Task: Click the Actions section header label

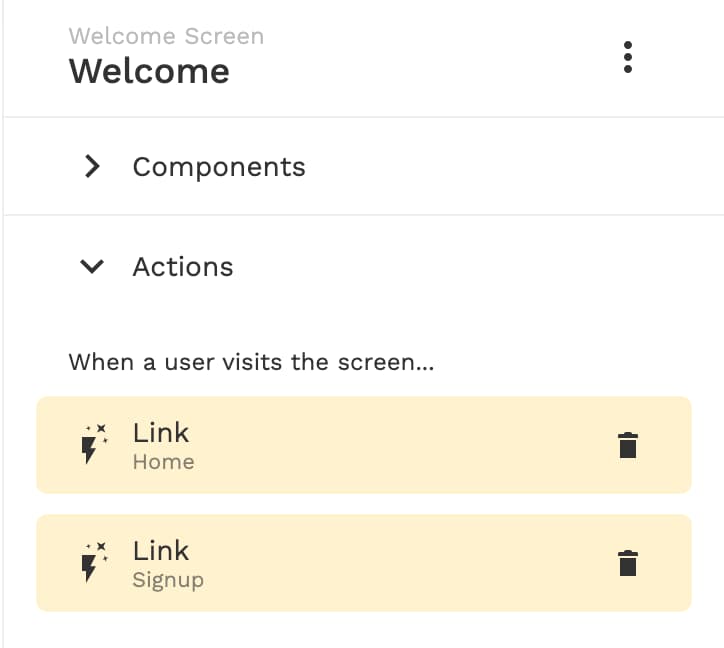Action: coord(183,267)
